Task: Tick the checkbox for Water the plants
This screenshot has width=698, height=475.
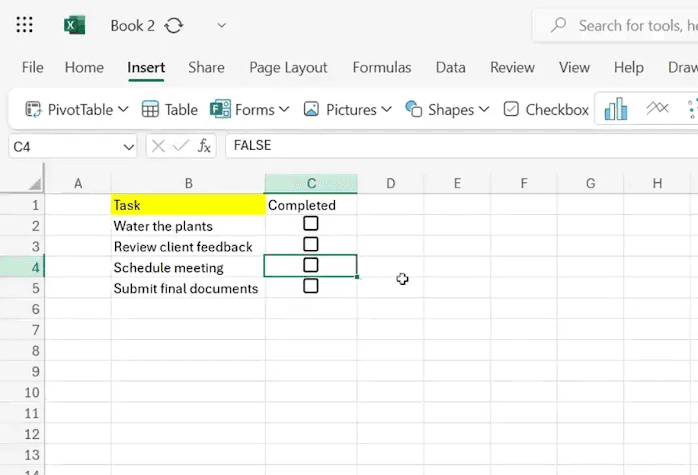Action: pyautogui.click(x=311, y=223)
